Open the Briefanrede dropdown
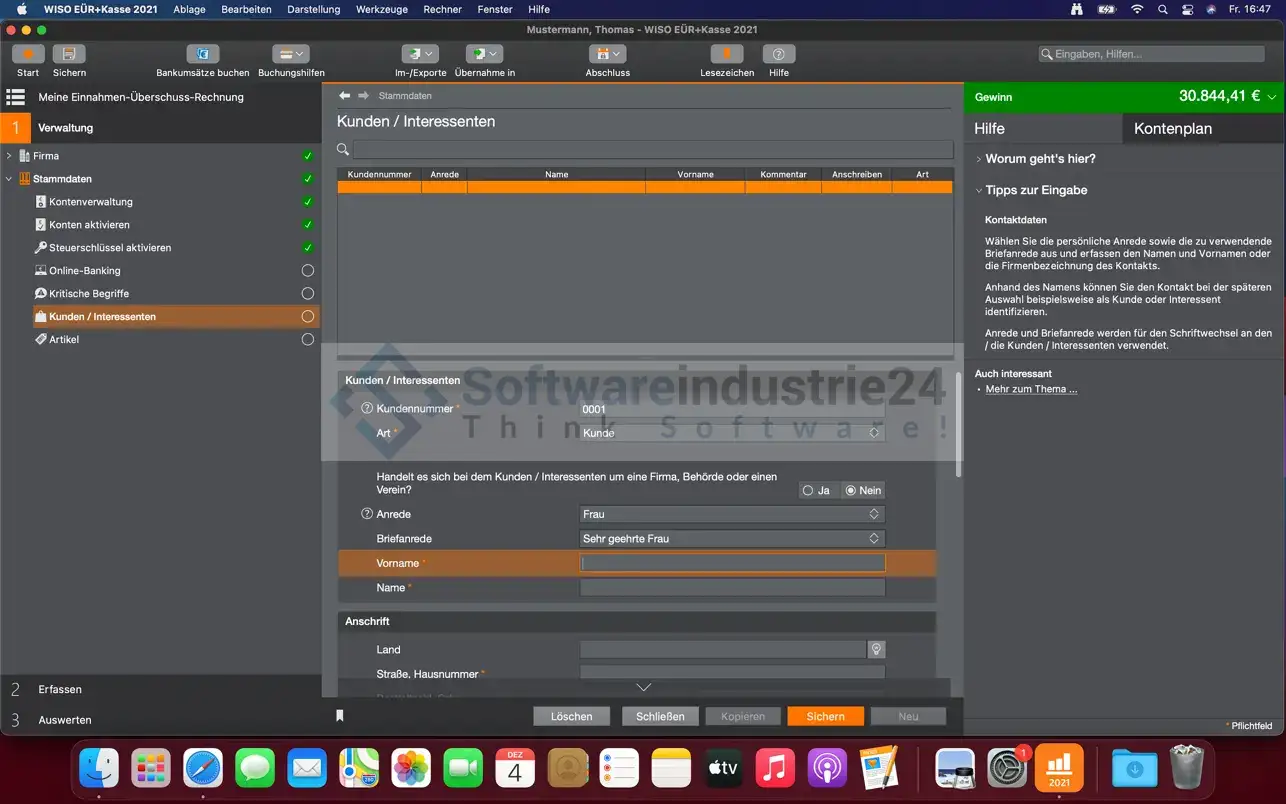Screen dimensions: 1286x804 click(732, 539)
